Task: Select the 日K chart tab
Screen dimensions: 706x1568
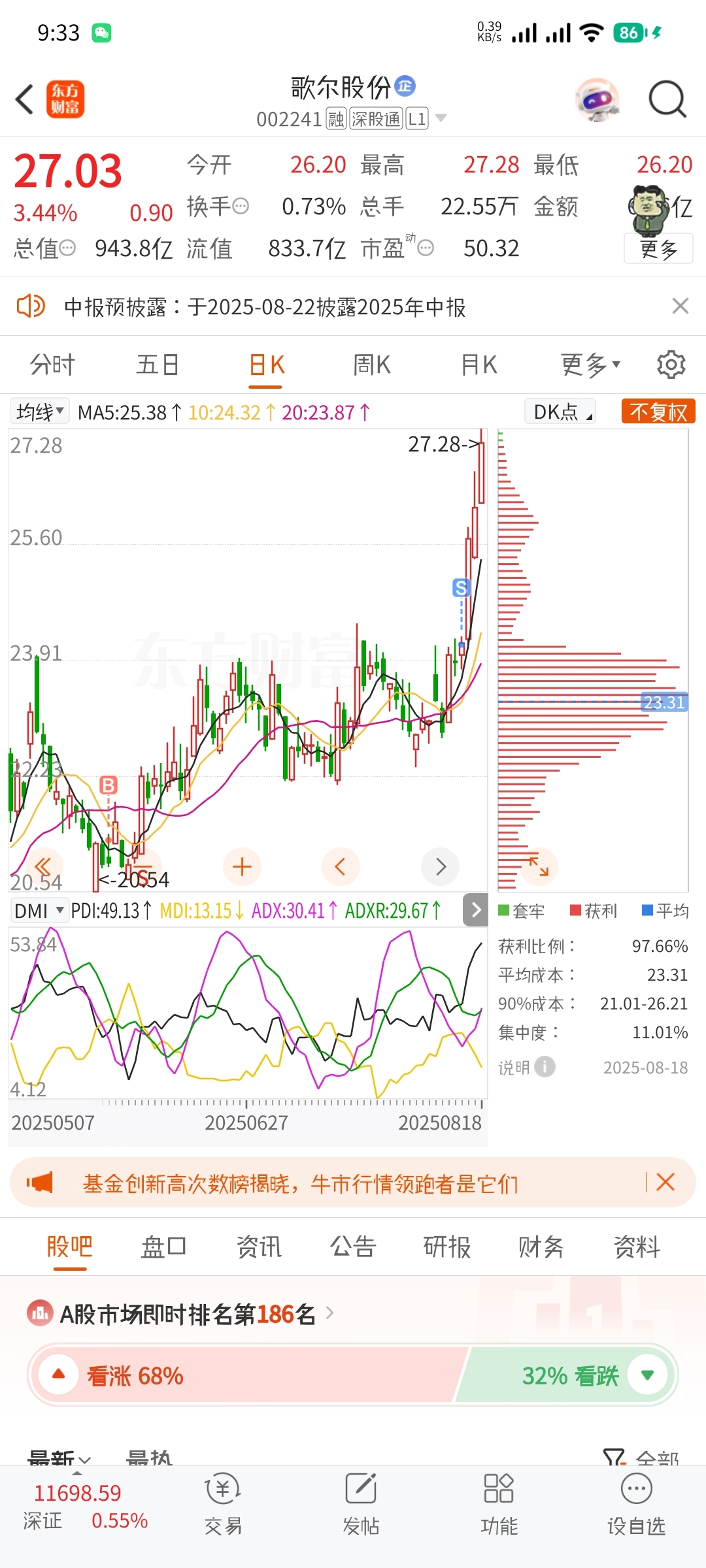Action: tap(267, 365)
